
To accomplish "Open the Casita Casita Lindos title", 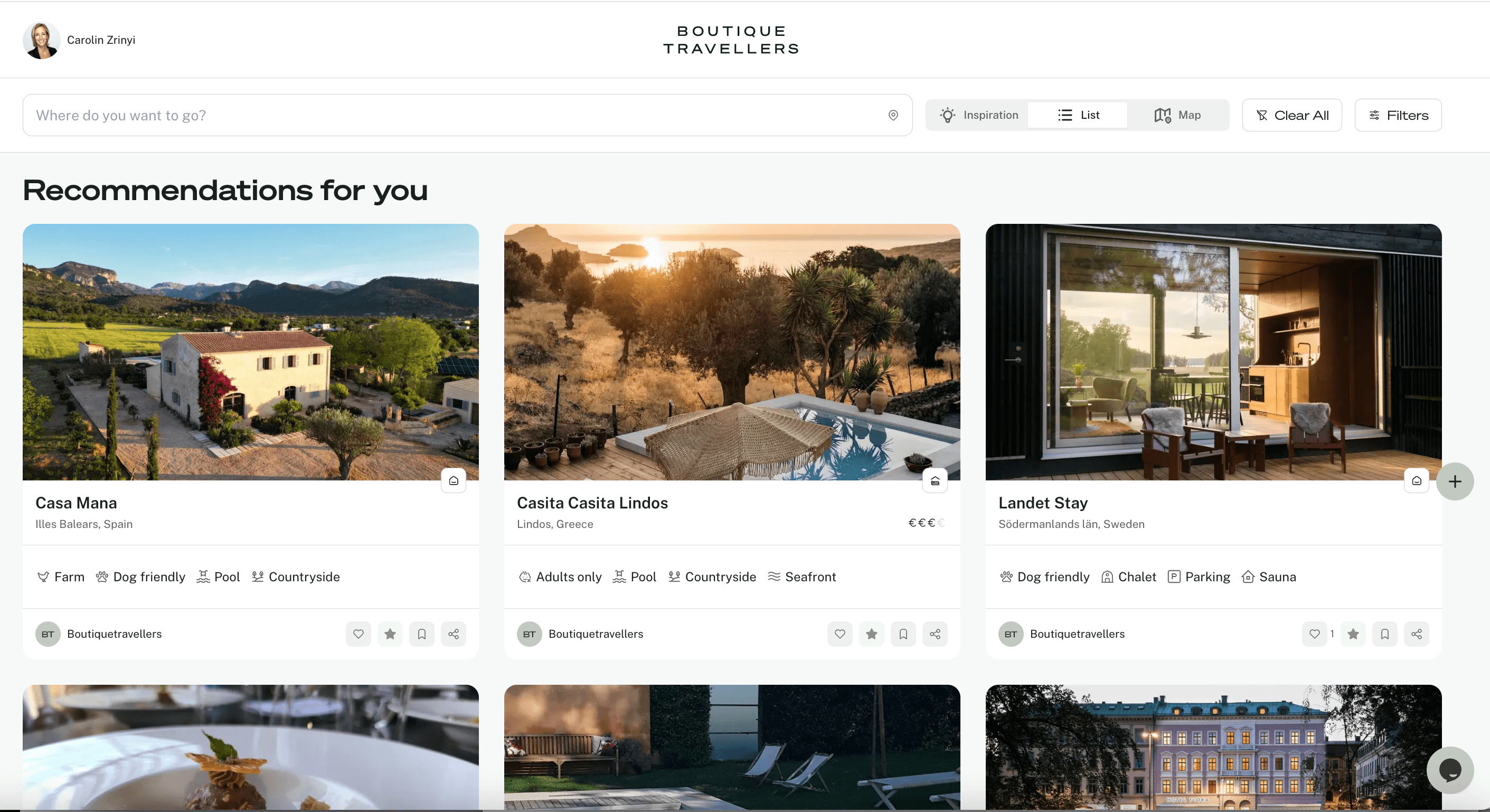I will click(x=592, y=503).
